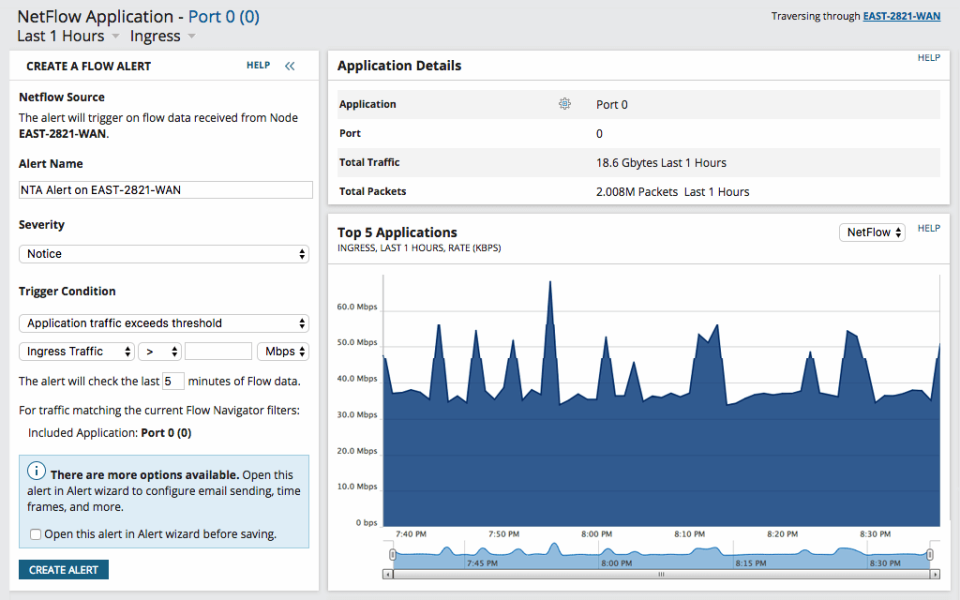
Task: Open the Ingress Traffic metric dropdown
Action: click(76, 351)
